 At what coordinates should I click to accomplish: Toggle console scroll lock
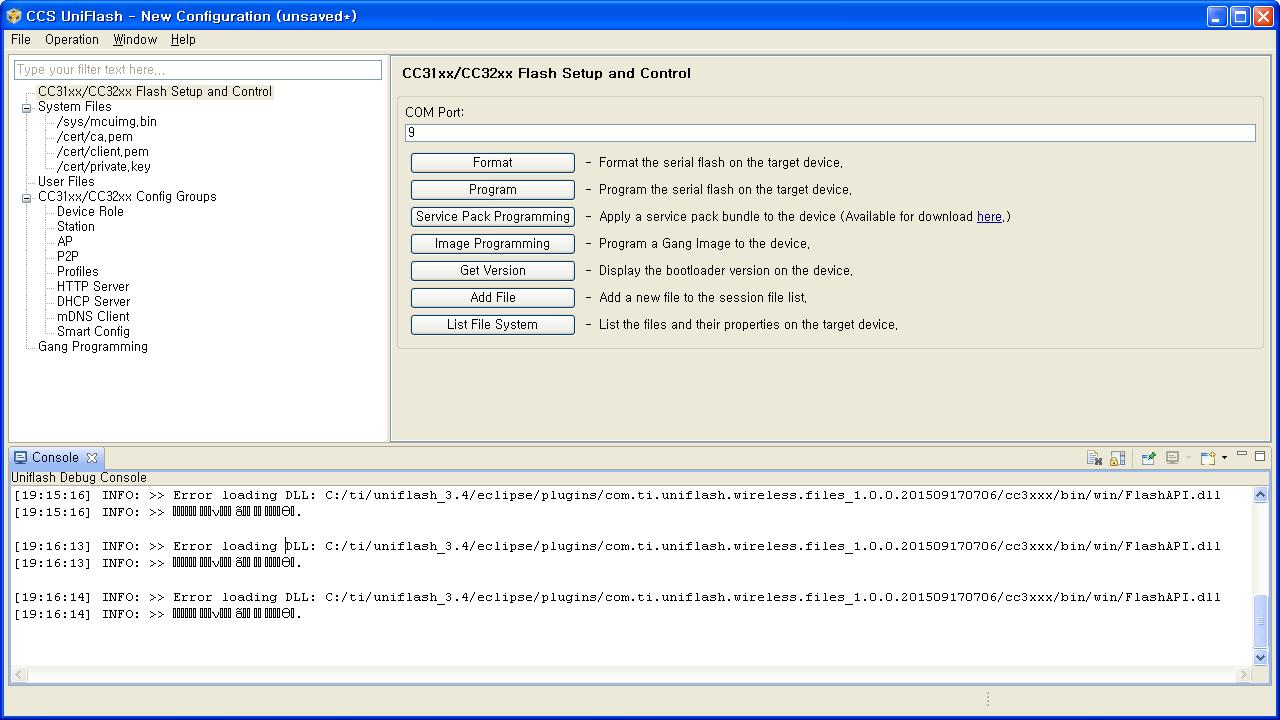click(1118, 458)
